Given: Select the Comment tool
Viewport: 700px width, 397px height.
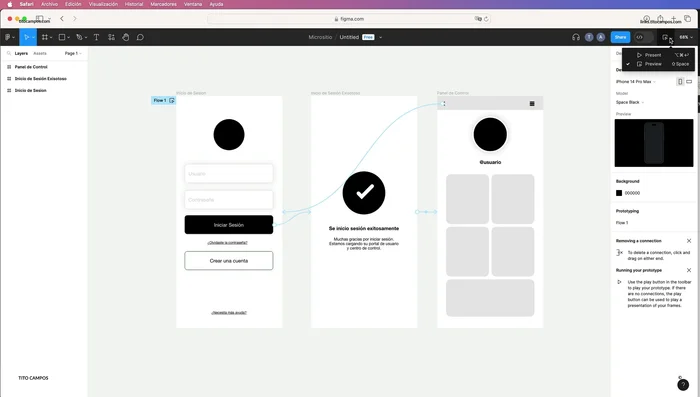Looking at the screenshot, I should [x=140, y=37].
